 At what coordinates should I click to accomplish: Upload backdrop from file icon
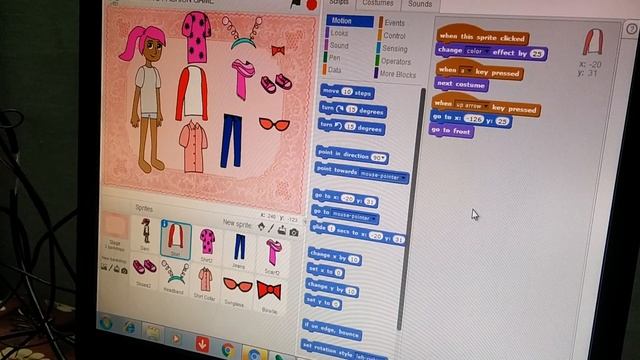(x=117, y=269)
